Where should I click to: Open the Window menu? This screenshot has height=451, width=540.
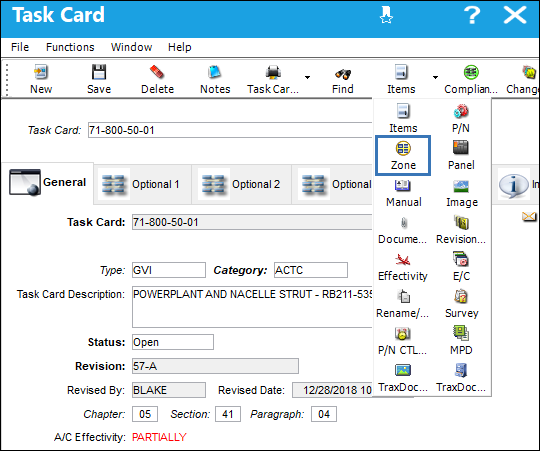(x=131, y=47)
